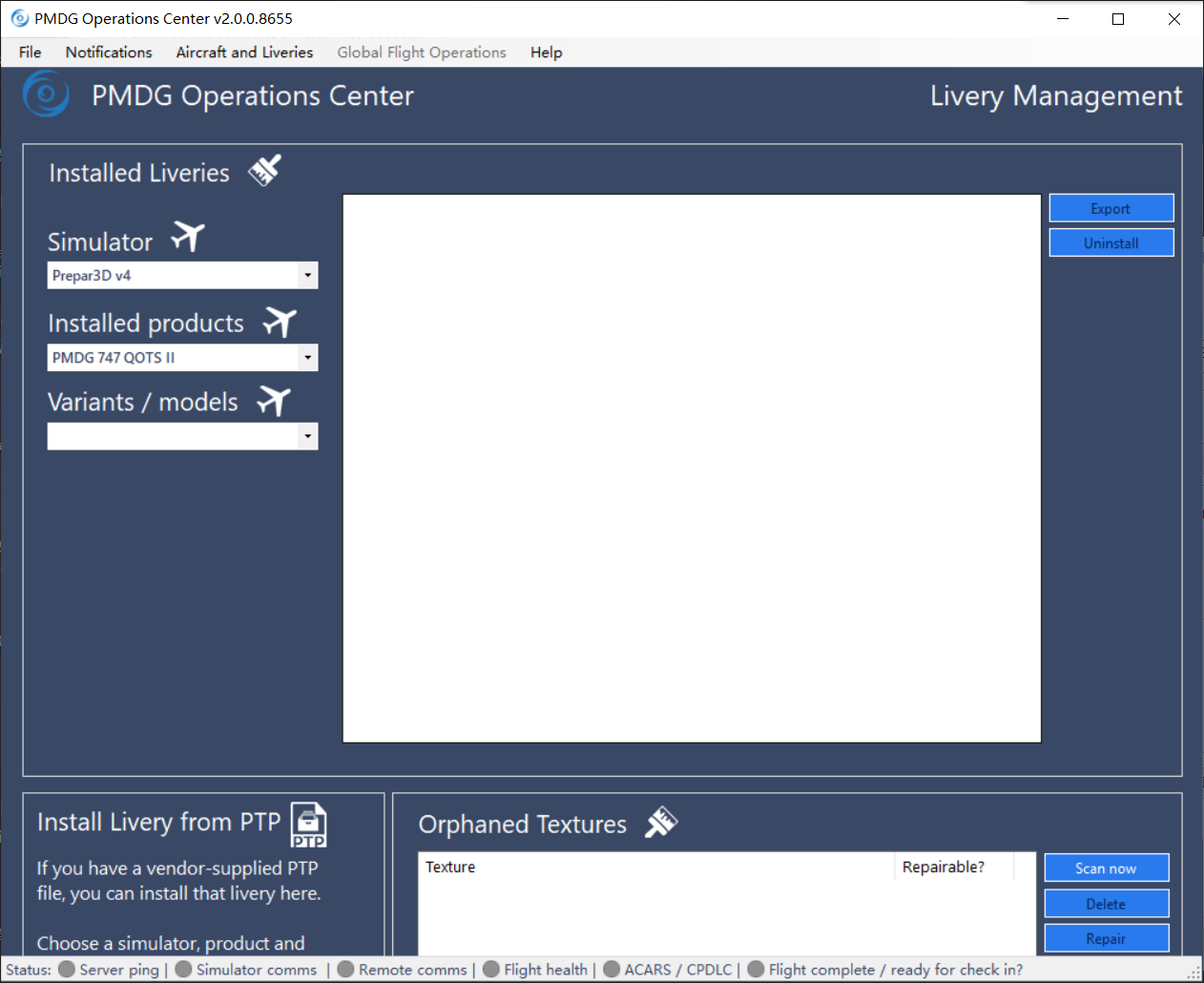Screen dimensions: 1204x983
Task: Click Scan now for orphaned textures
Action: click(x=1107, y=868)
